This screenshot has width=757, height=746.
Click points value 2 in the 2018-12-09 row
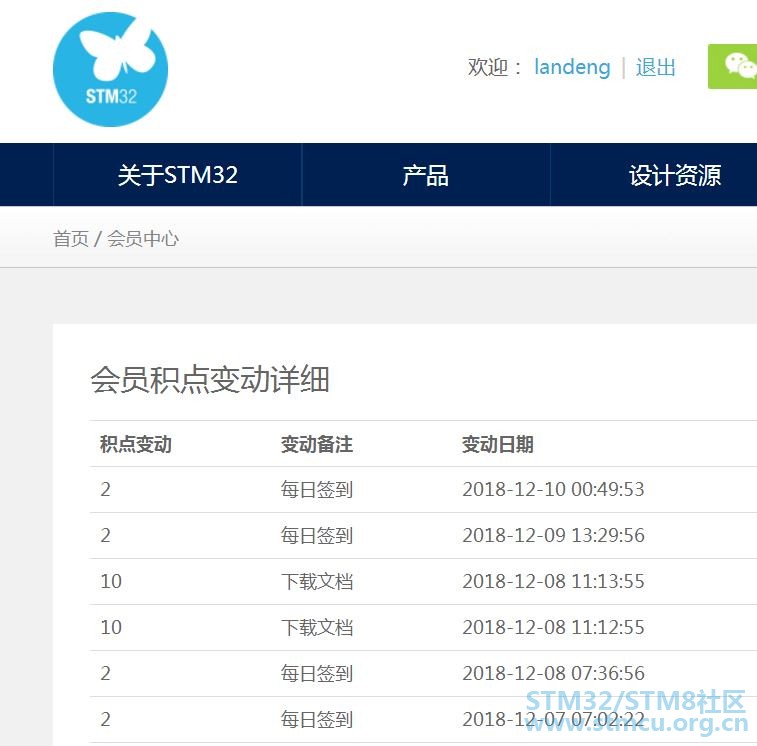106,535
